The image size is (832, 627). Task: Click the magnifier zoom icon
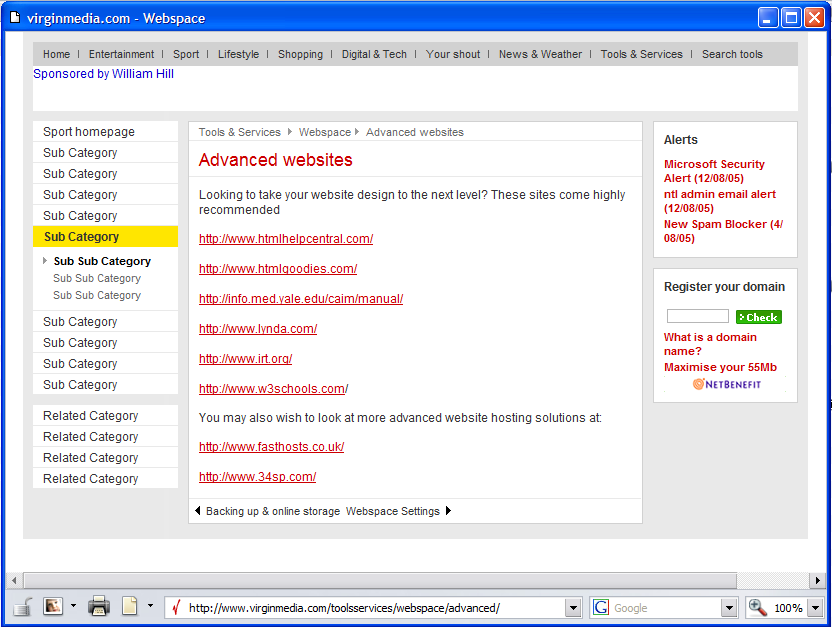coord(757,607)
